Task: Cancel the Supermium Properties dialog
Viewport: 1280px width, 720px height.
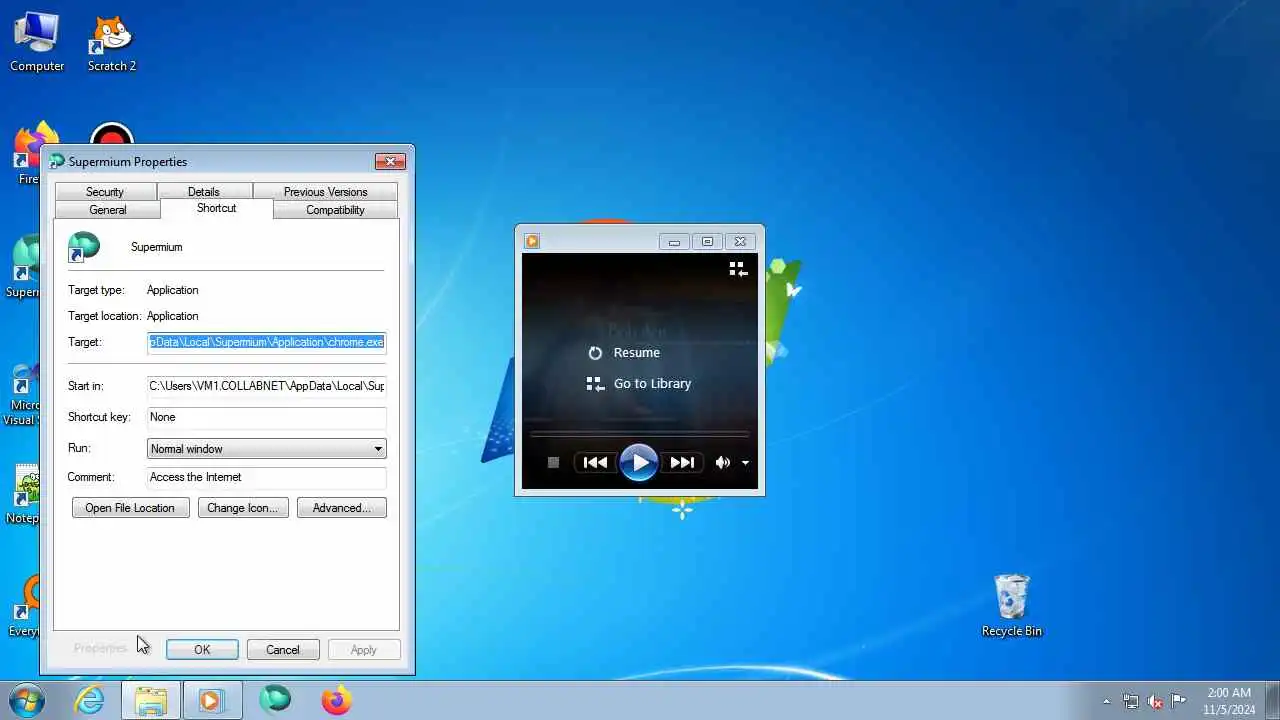Action: point(282,650)
